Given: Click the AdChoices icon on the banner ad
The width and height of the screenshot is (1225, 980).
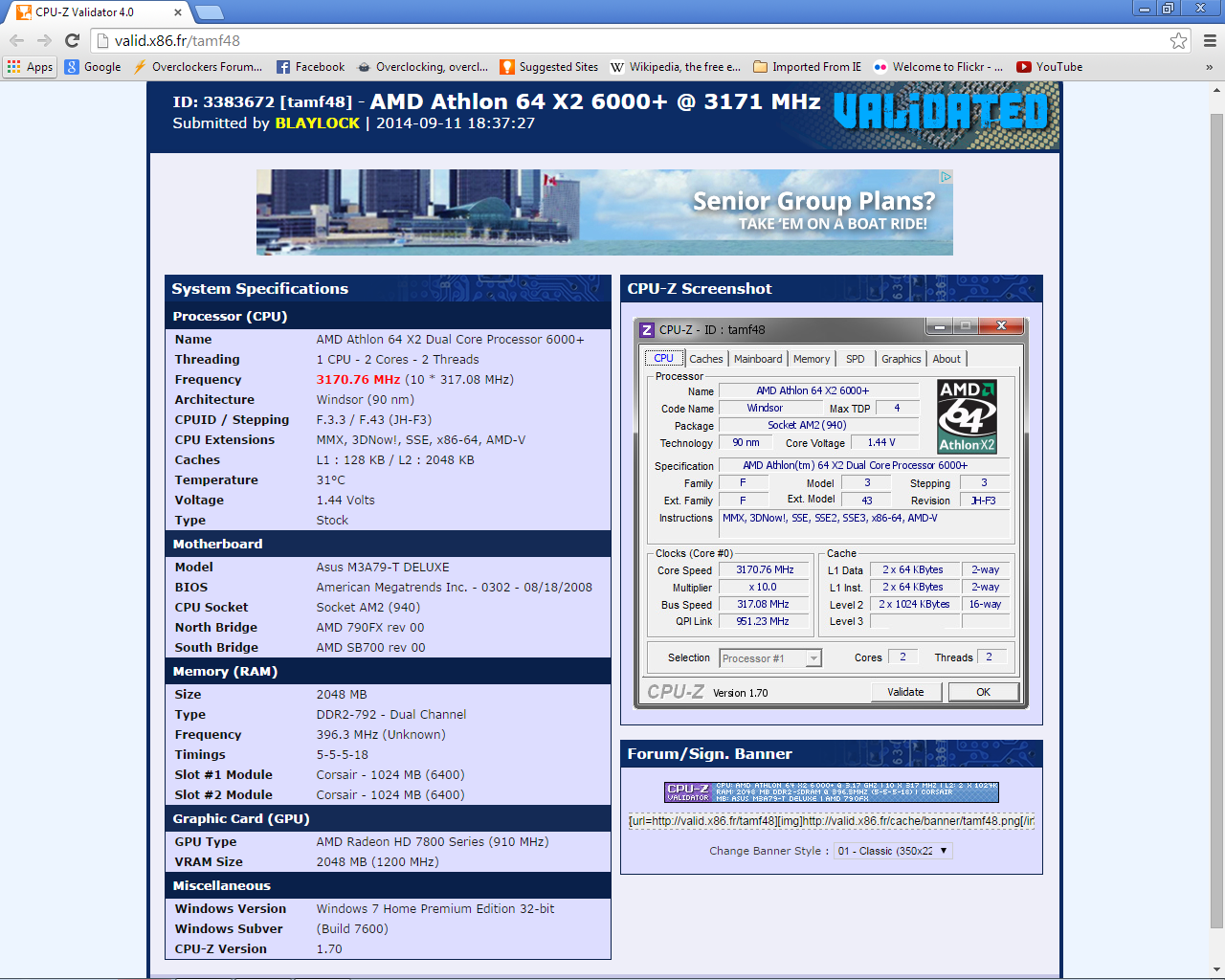Looking at the screenshot, I should coord(946,177).
